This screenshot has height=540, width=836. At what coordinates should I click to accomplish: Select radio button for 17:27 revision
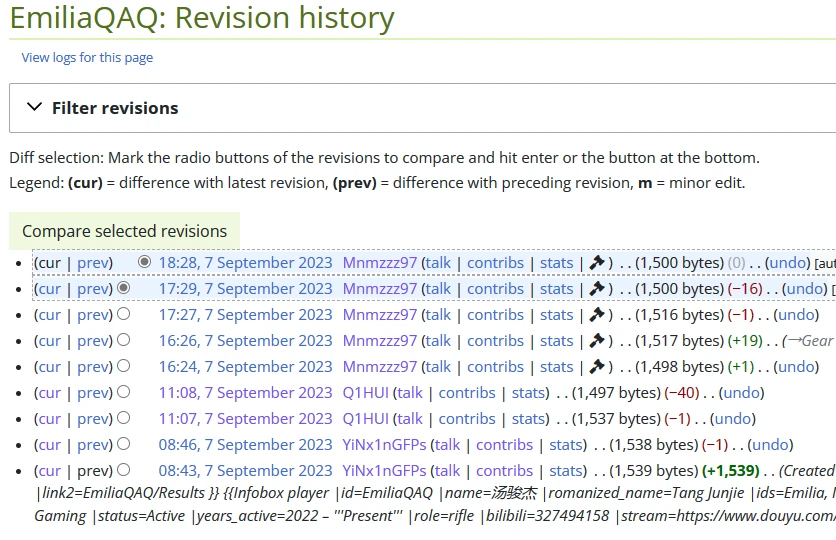tap(123, 314)
